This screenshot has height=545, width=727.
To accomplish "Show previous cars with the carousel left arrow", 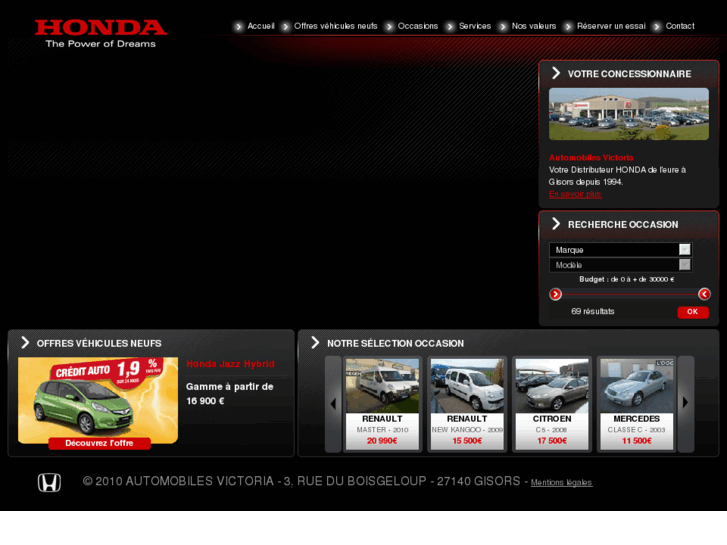I will 333,404.
